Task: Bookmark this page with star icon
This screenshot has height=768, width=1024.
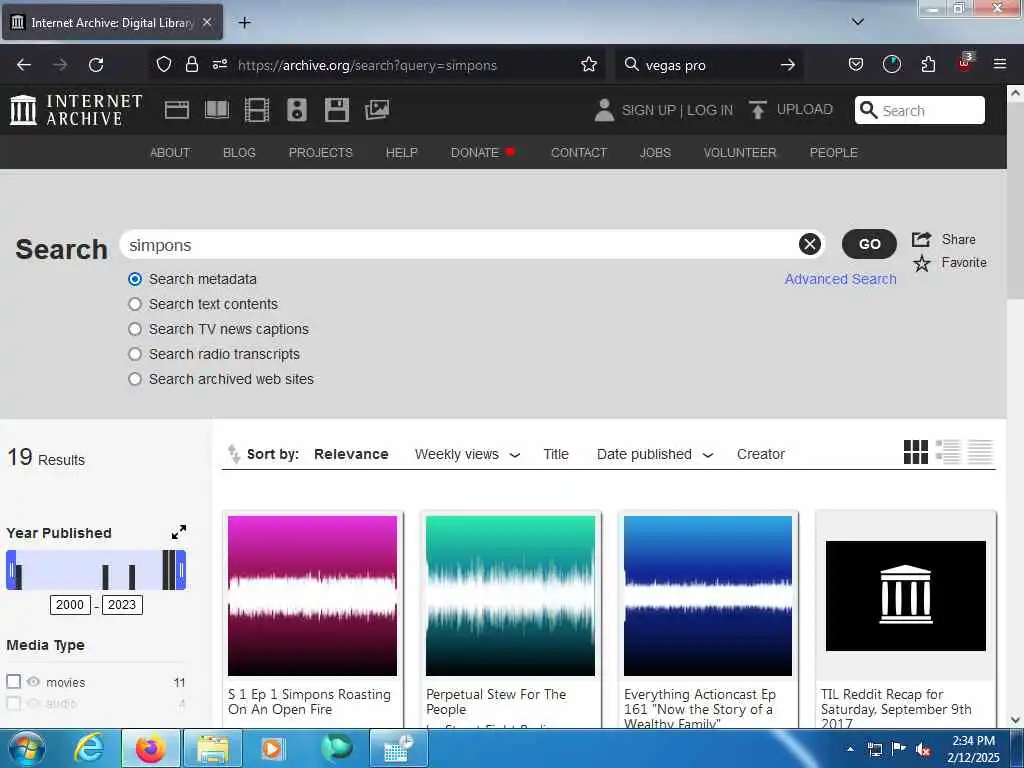Action: point(589,65)
